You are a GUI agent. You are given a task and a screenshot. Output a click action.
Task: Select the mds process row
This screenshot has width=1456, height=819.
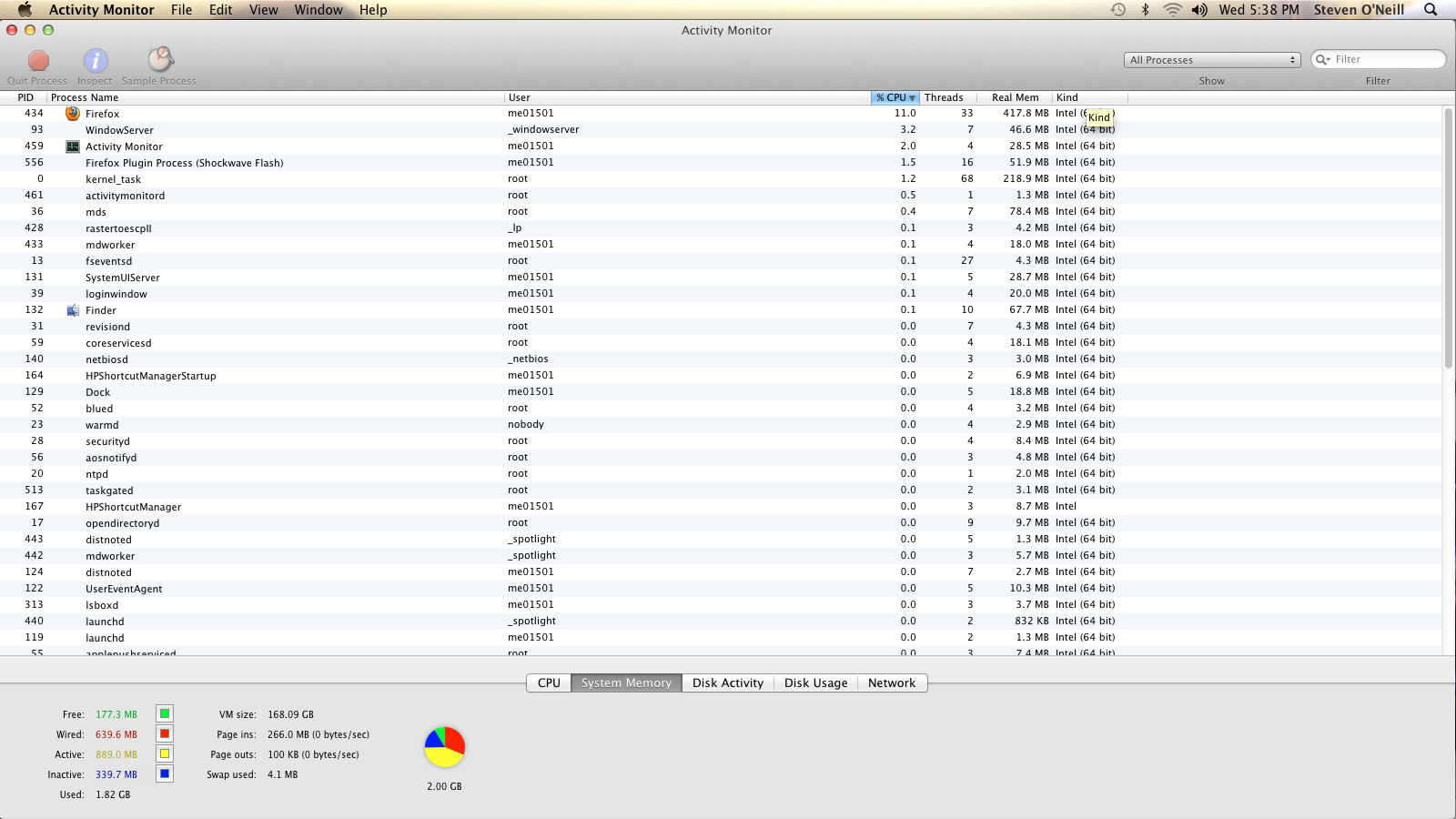click(x=721, y=212)
